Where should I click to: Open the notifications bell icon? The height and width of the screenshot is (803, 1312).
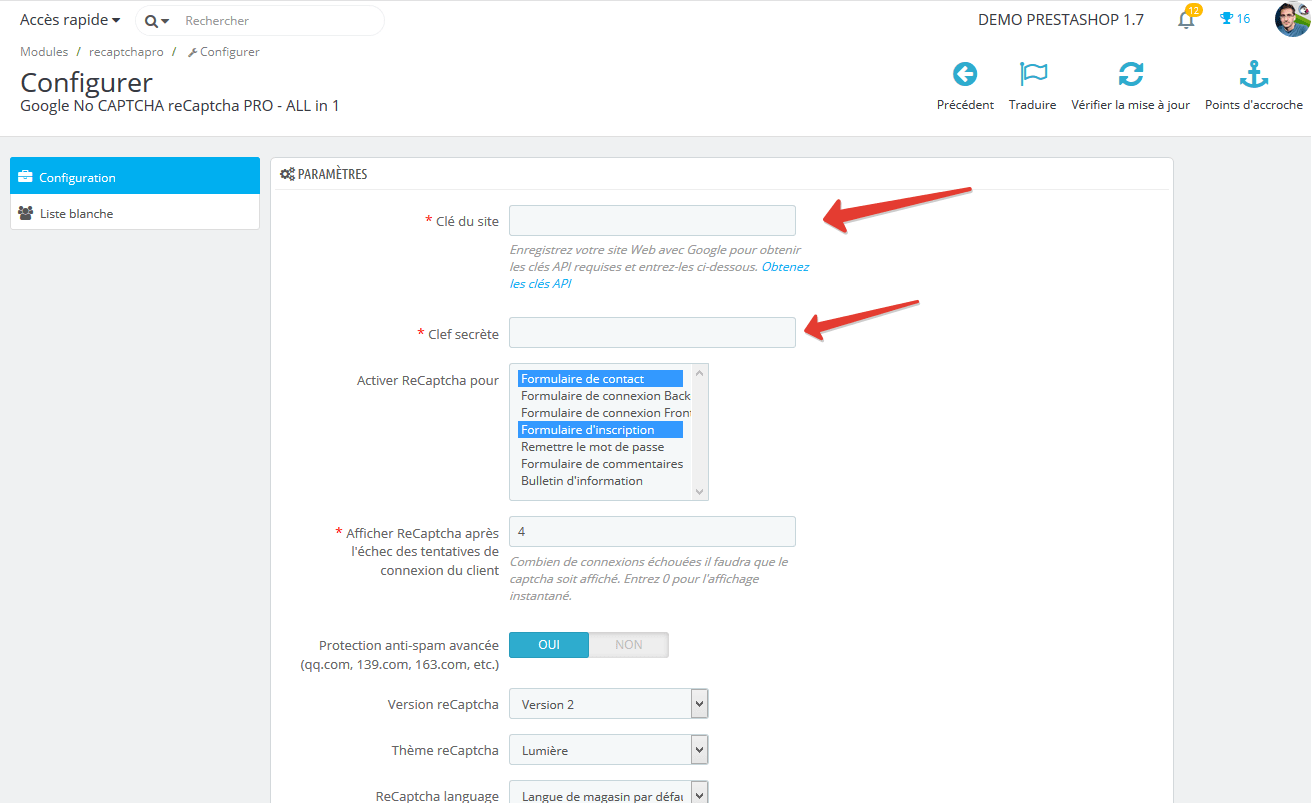(x=1186, y=19)
